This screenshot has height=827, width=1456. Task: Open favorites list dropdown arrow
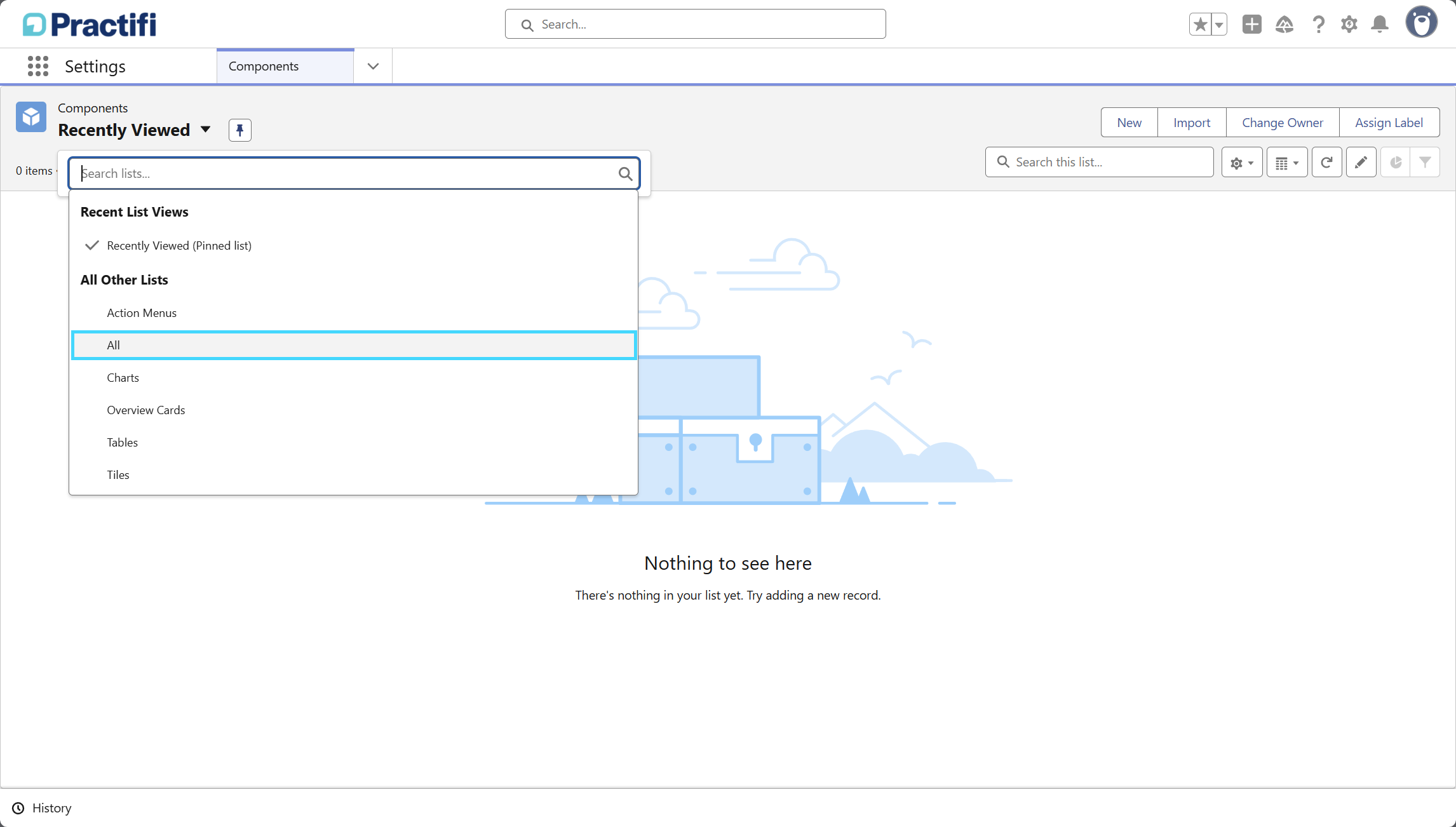click(x=1219, y=25)
